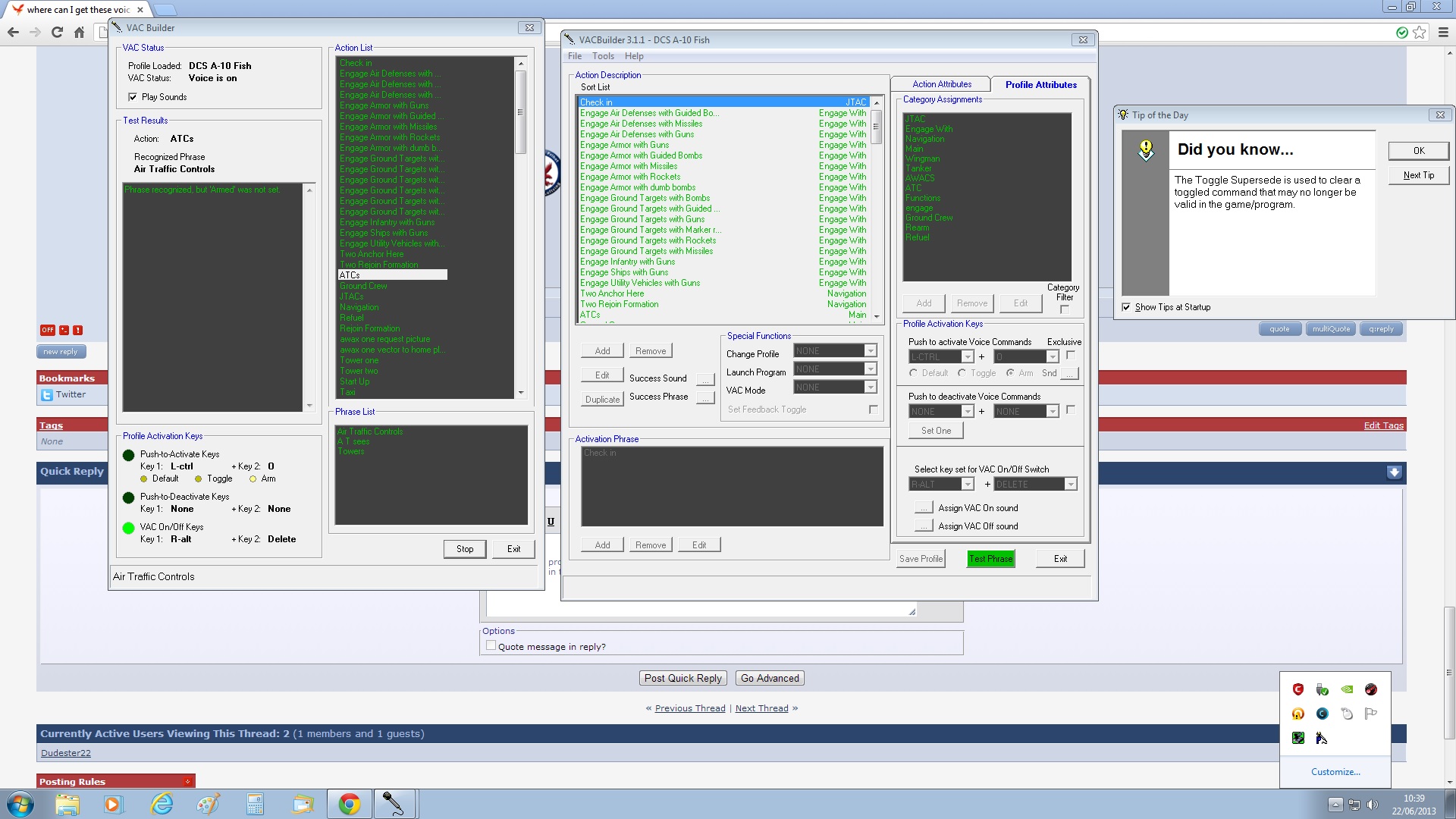Toggle Exclusive checkbox for activate keys

(x=1071, y=356)
